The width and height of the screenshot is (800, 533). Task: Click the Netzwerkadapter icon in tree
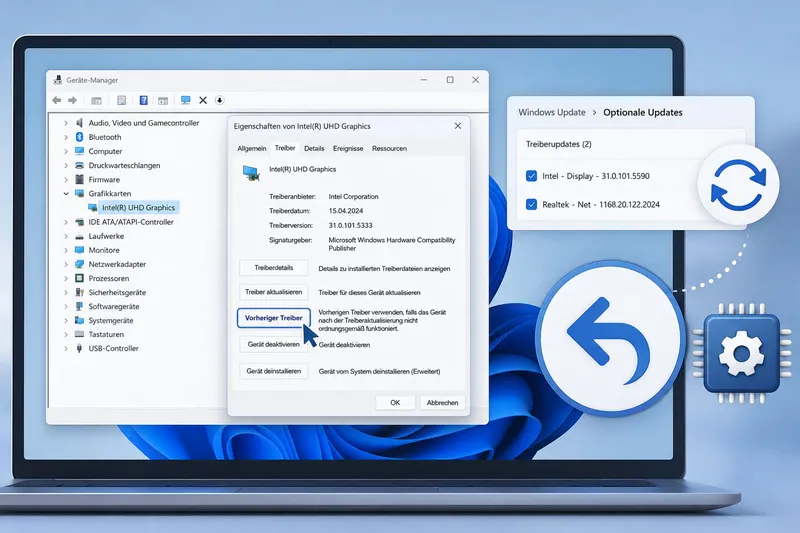(x=79, y=264)
